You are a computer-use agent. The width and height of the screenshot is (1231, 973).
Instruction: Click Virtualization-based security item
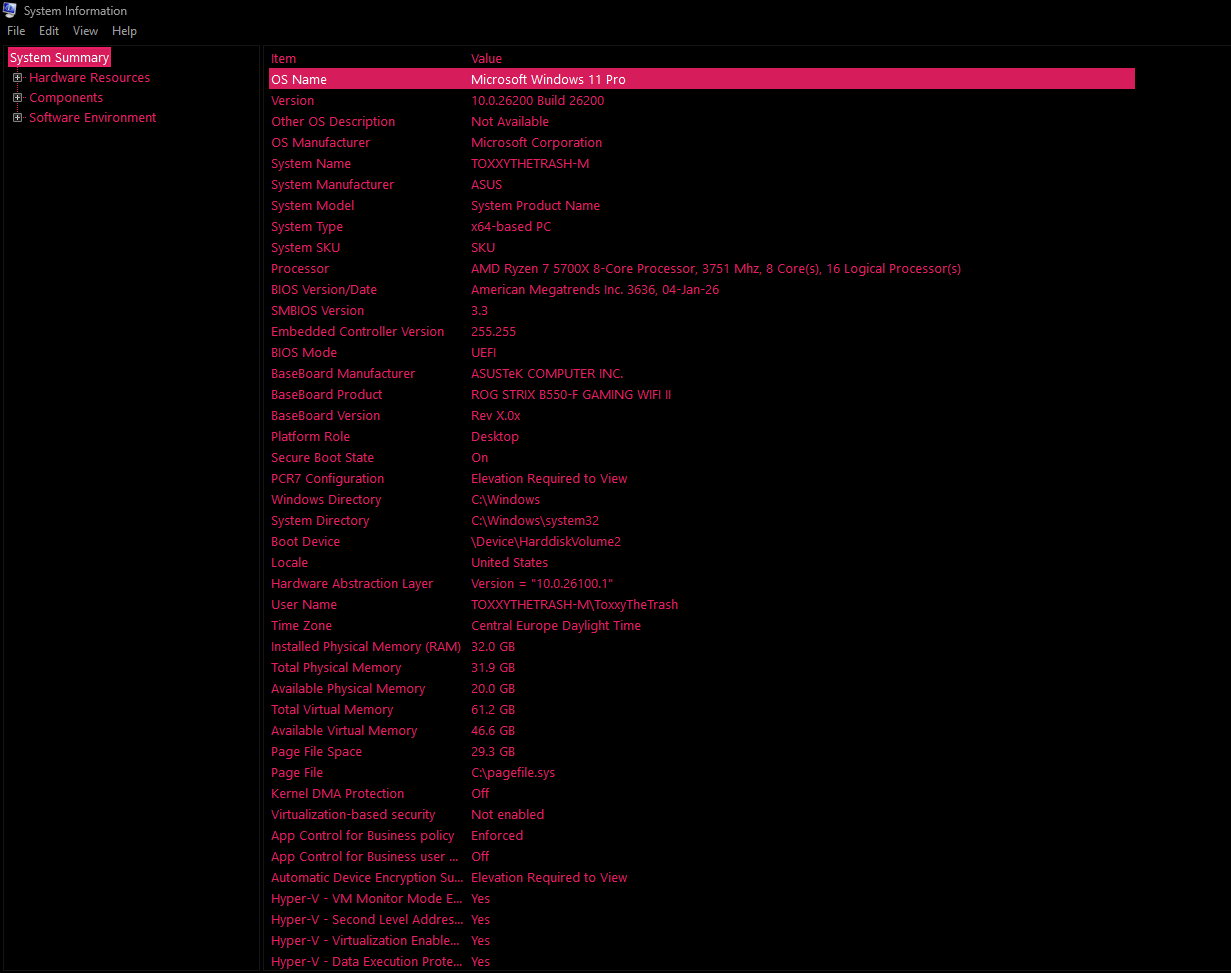click(x=353, y=815)
